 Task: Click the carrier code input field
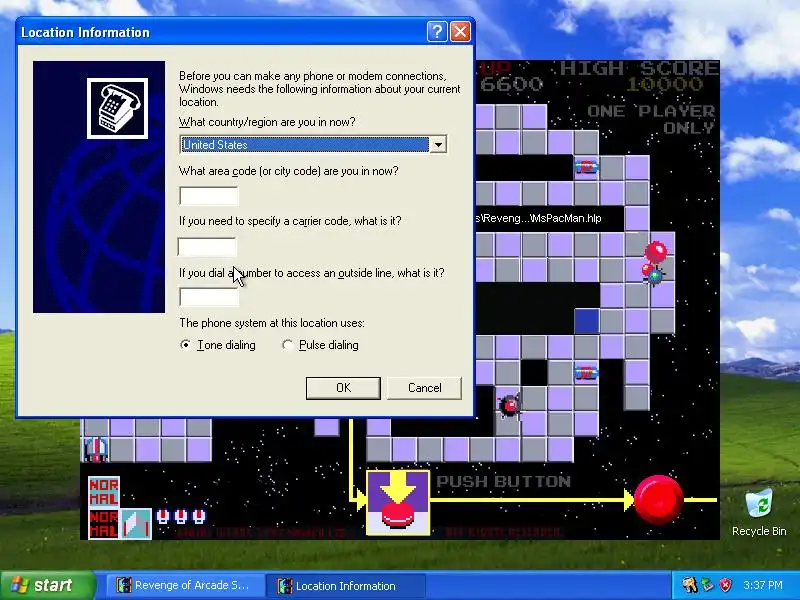point(207,247)
